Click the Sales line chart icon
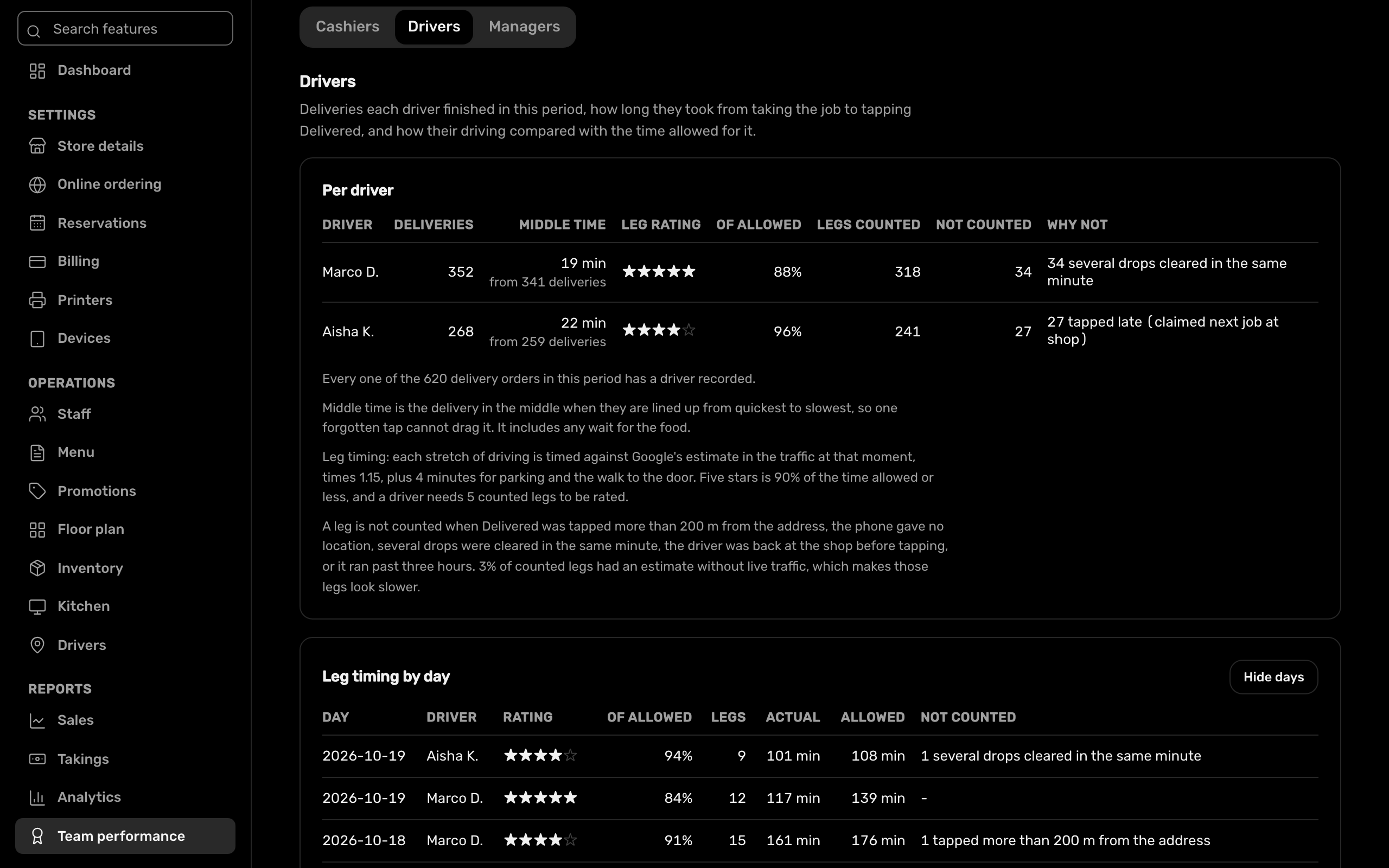This screenshot has height=868, width=1389. pos(37,721)
